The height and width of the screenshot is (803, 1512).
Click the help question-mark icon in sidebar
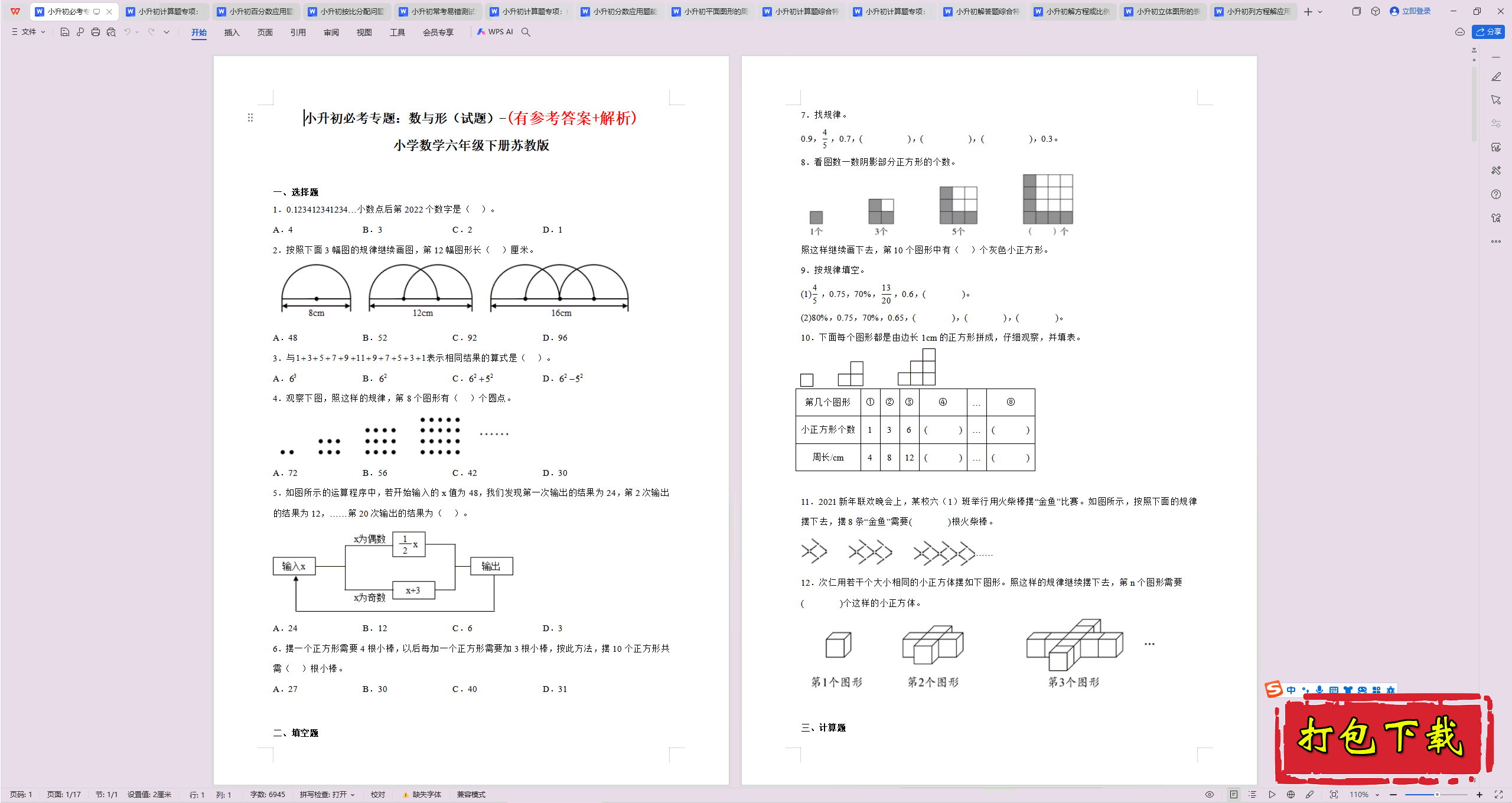[x=1495, y=194]
